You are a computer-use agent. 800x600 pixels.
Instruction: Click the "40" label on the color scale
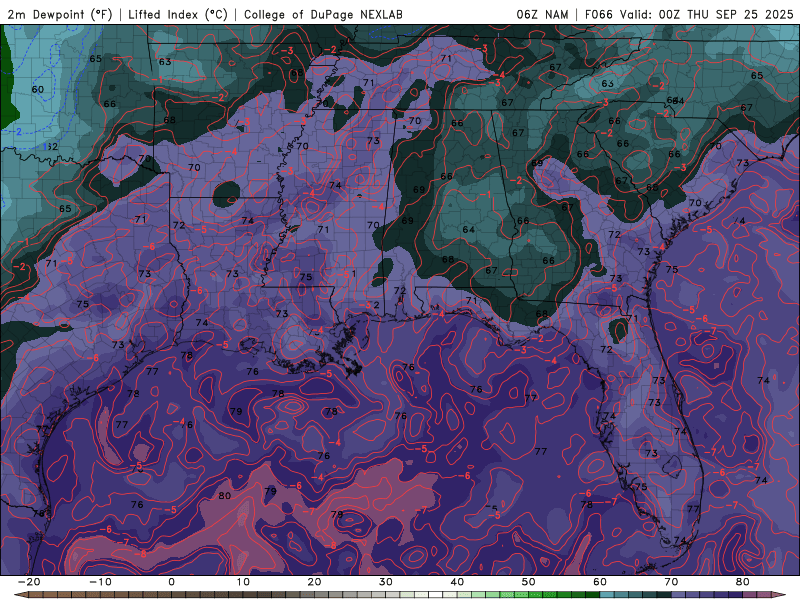[457, 582]
